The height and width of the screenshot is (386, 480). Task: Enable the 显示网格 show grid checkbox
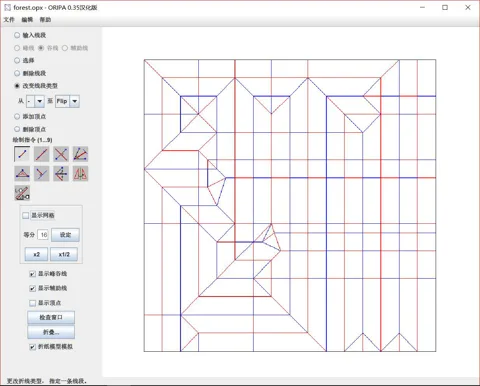25,215
